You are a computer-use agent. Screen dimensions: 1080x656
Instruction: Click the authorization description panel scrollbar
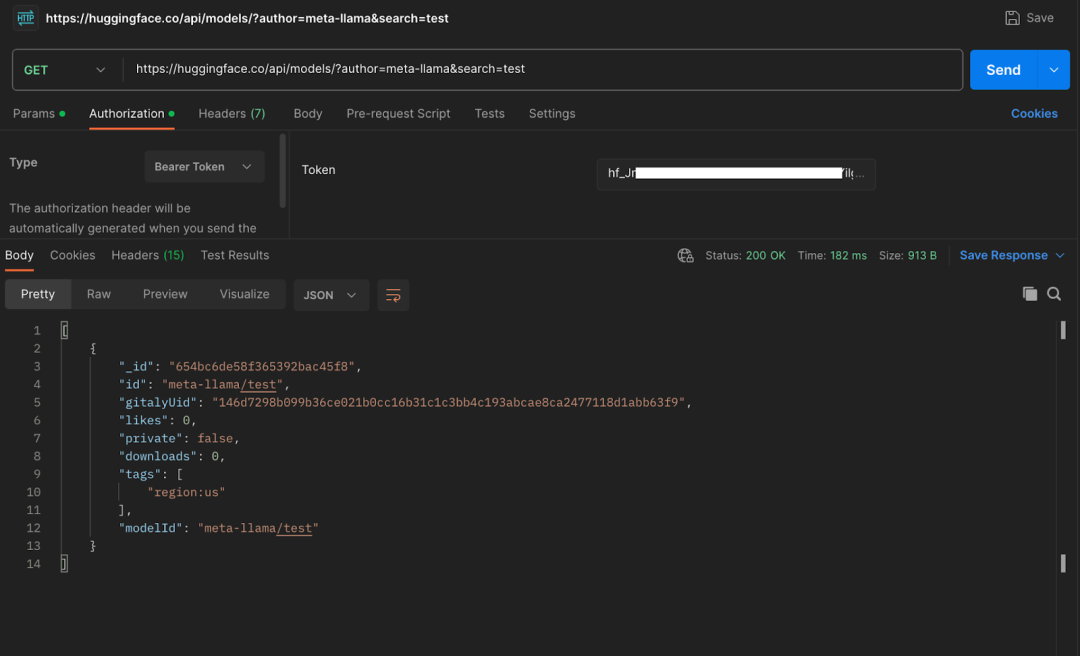(x=282, y=171)
